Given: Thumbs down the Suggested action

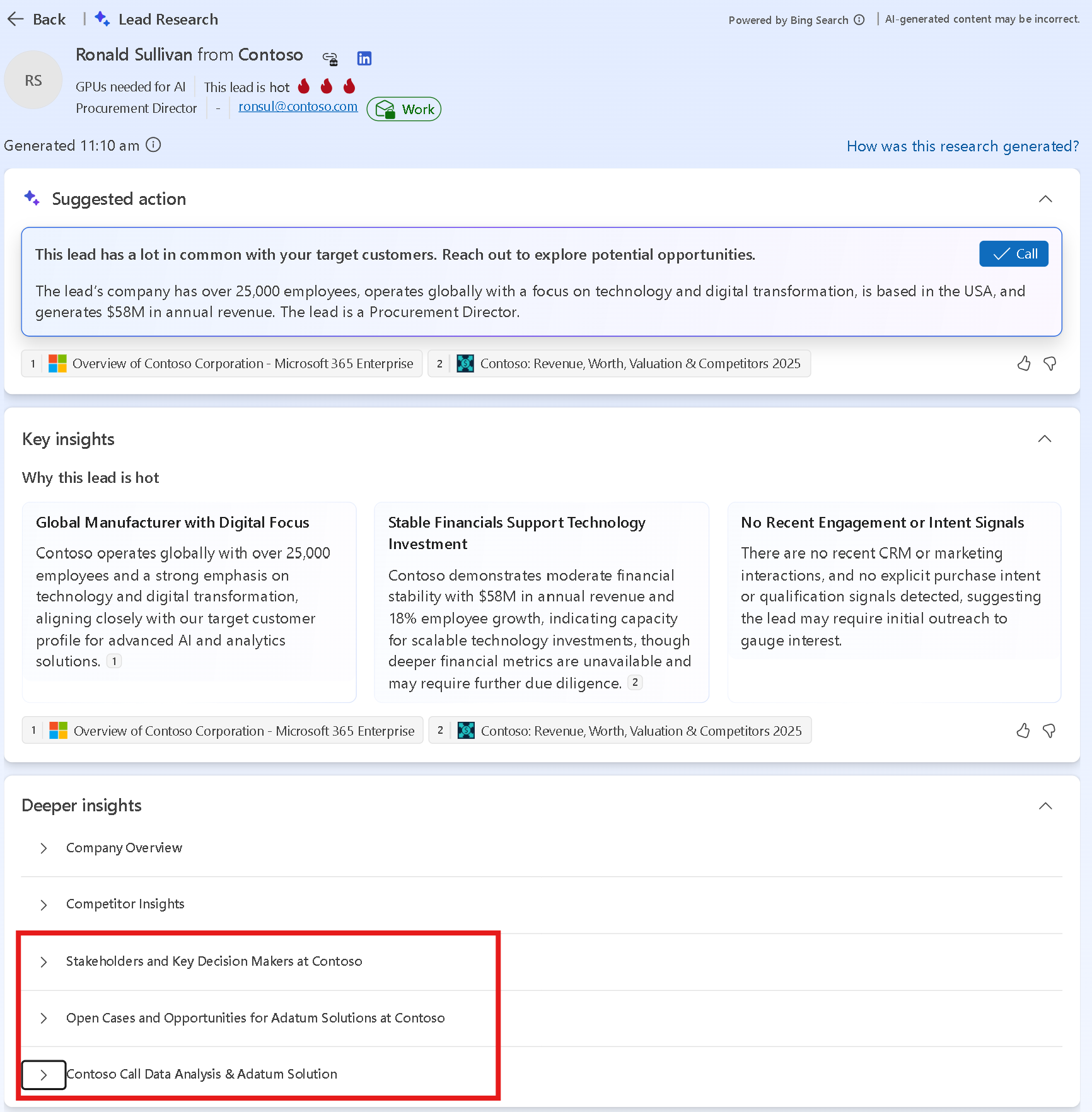Looking at the screenshot, I should click(x=1050, y=364).
